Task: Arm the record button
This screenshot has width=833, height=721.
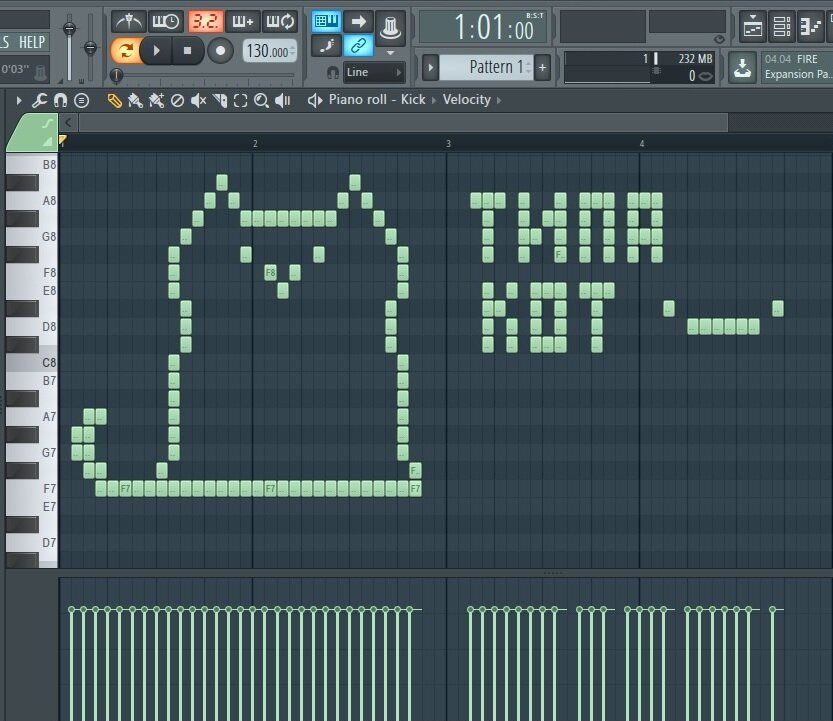Action: (220, 51)
